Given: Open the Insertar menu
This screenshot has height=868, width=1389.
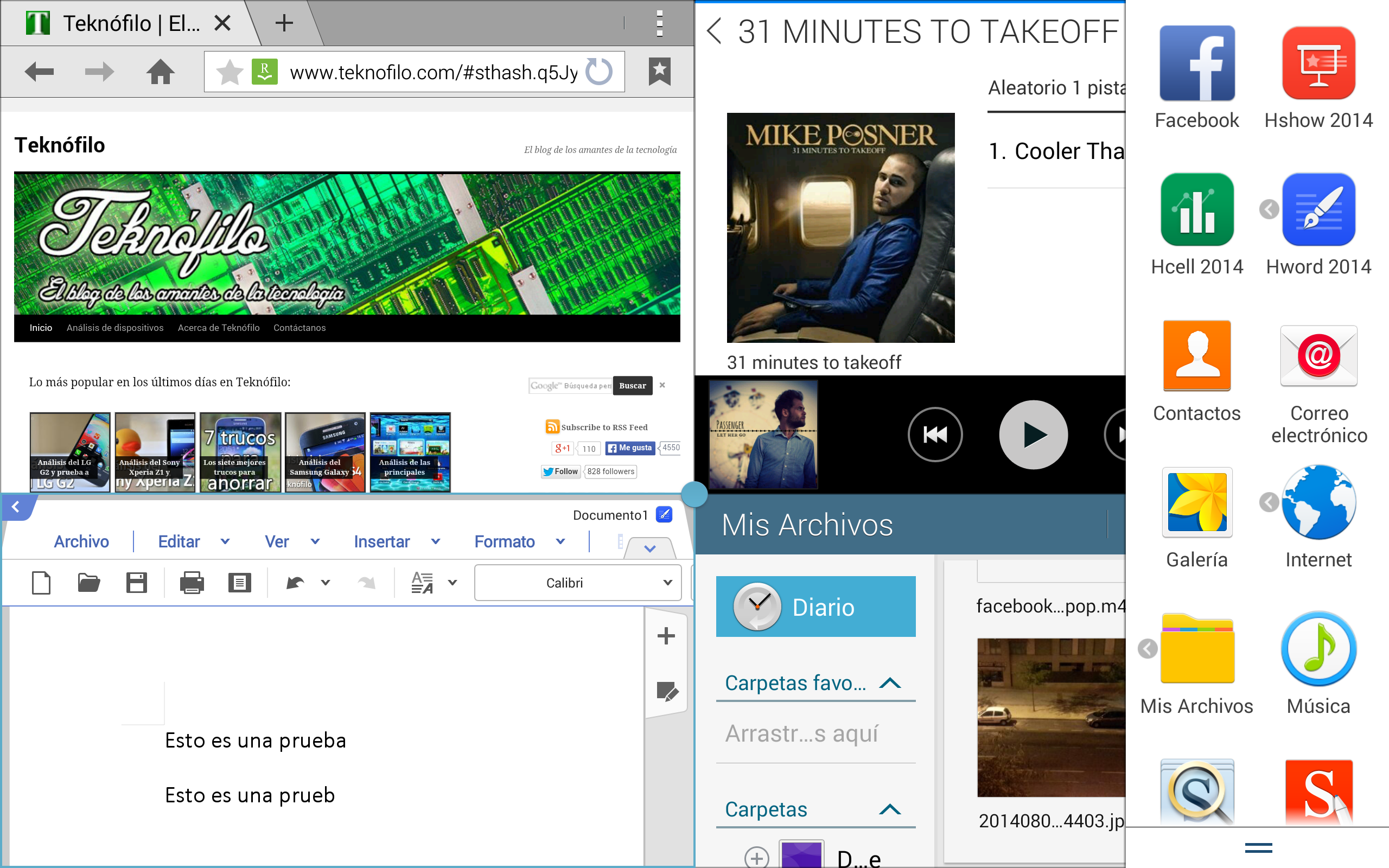Looking at the screenshot, I should tap(383, 541).
